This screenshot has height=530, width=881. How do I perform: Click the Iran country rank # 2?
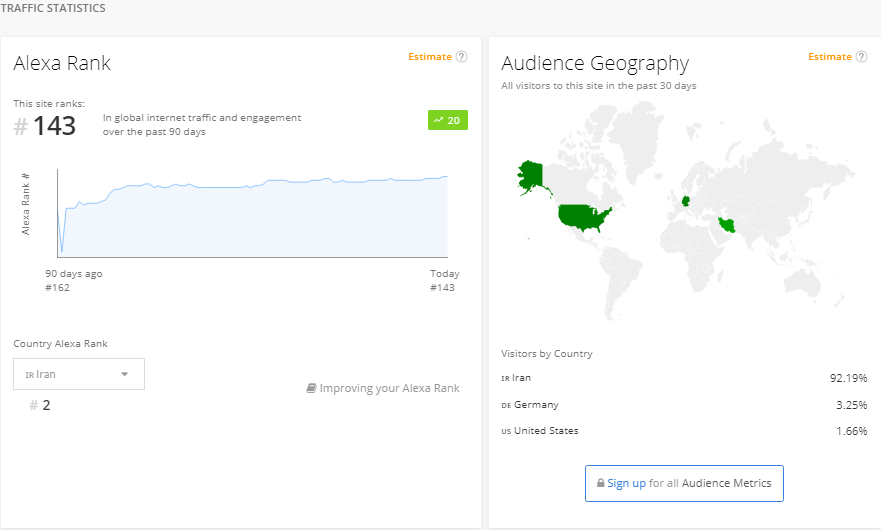coord(40,405)
